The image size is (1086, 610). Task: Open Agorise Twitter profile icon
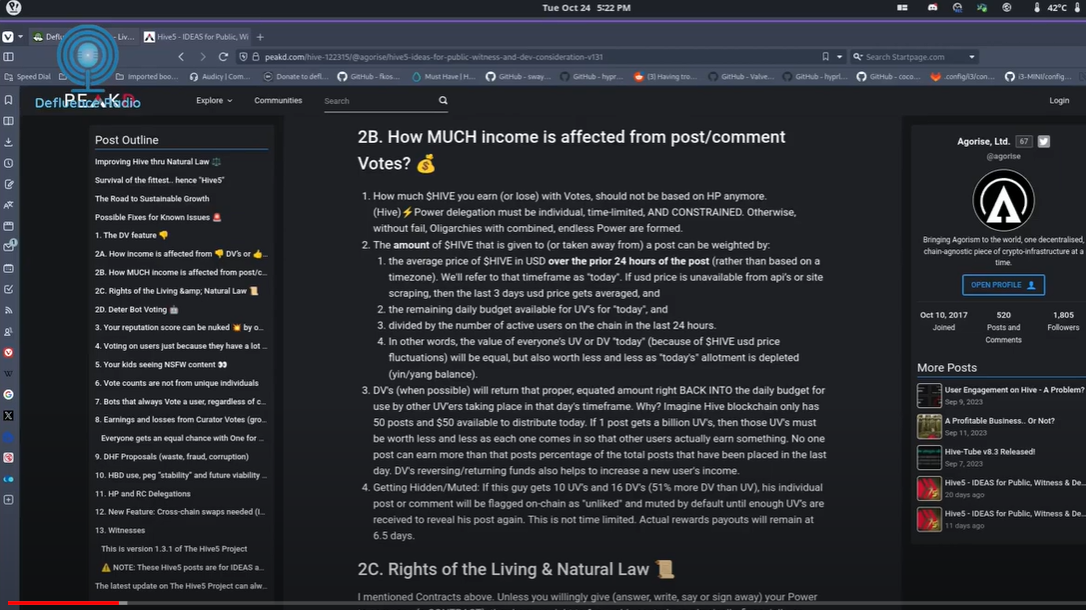[x=1044, y=141]
